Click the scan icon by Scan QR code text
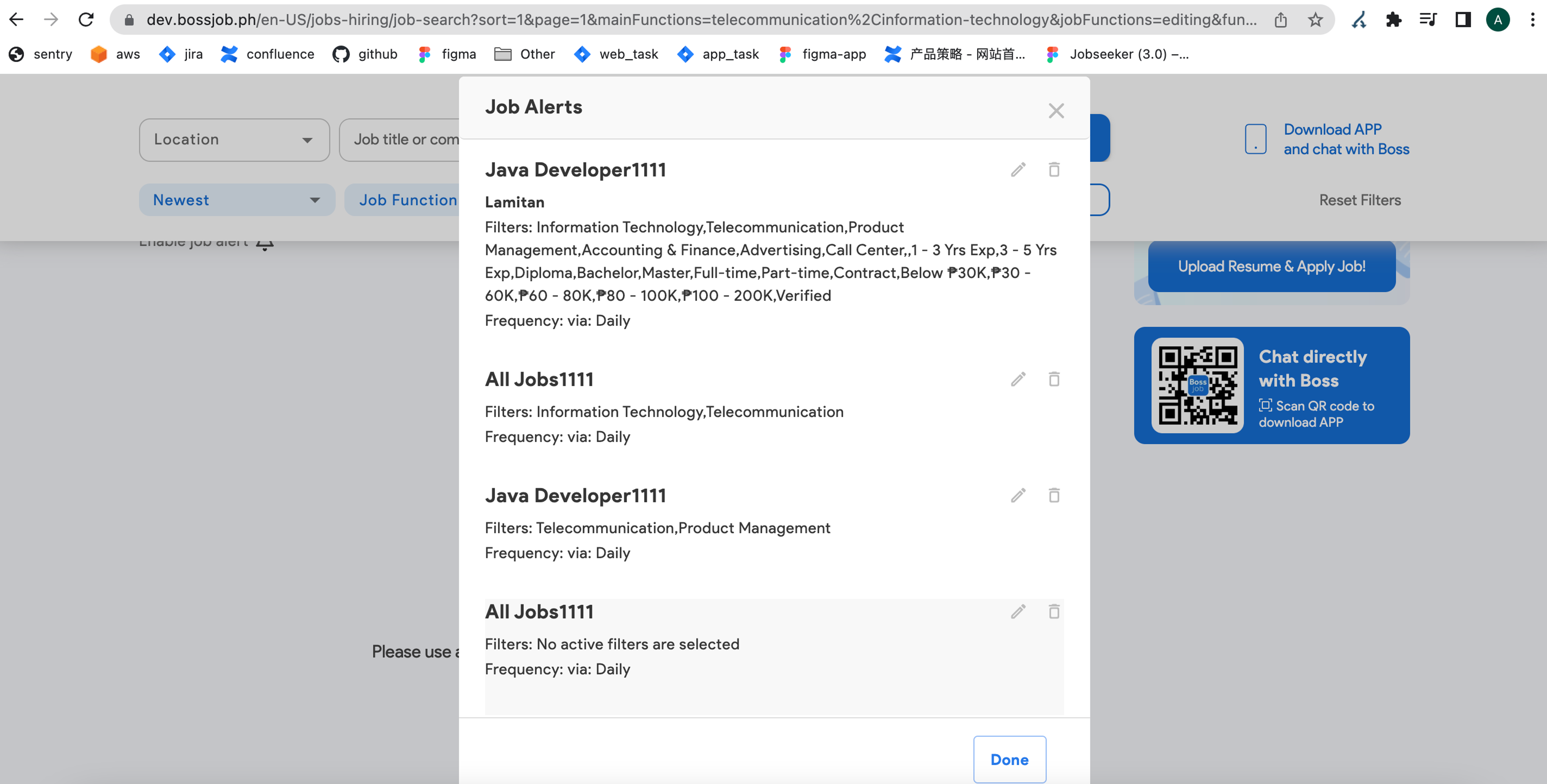Image resolution: width=1547 pixels, height=784 pixels. pyautogui.click(x=1265, y=405)
